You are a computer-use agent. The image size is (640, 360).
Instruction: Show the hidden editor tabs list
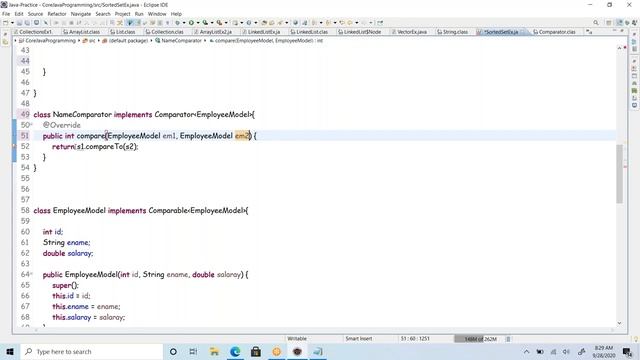589,31
